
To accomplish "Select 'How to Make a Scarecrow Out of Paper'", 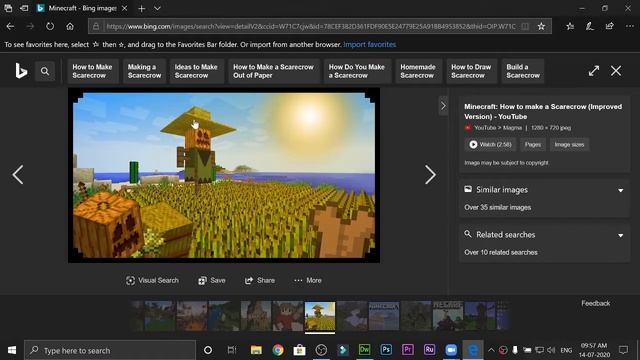I will click(x=273, y=71).
